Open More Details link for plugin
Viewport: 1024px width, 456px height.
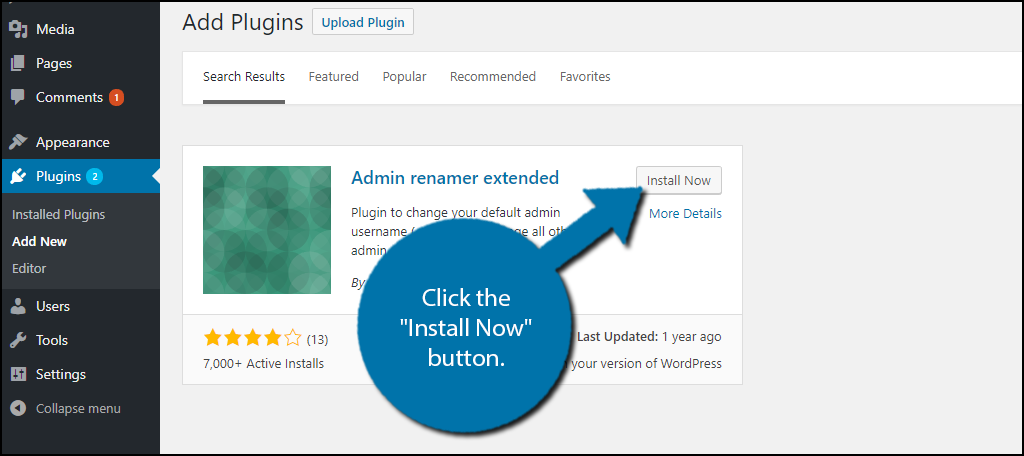(x=685, y=214)
